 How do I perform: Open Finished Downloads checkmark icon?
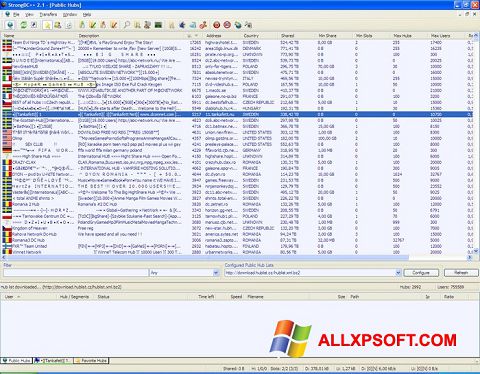[x=93, y=25]
